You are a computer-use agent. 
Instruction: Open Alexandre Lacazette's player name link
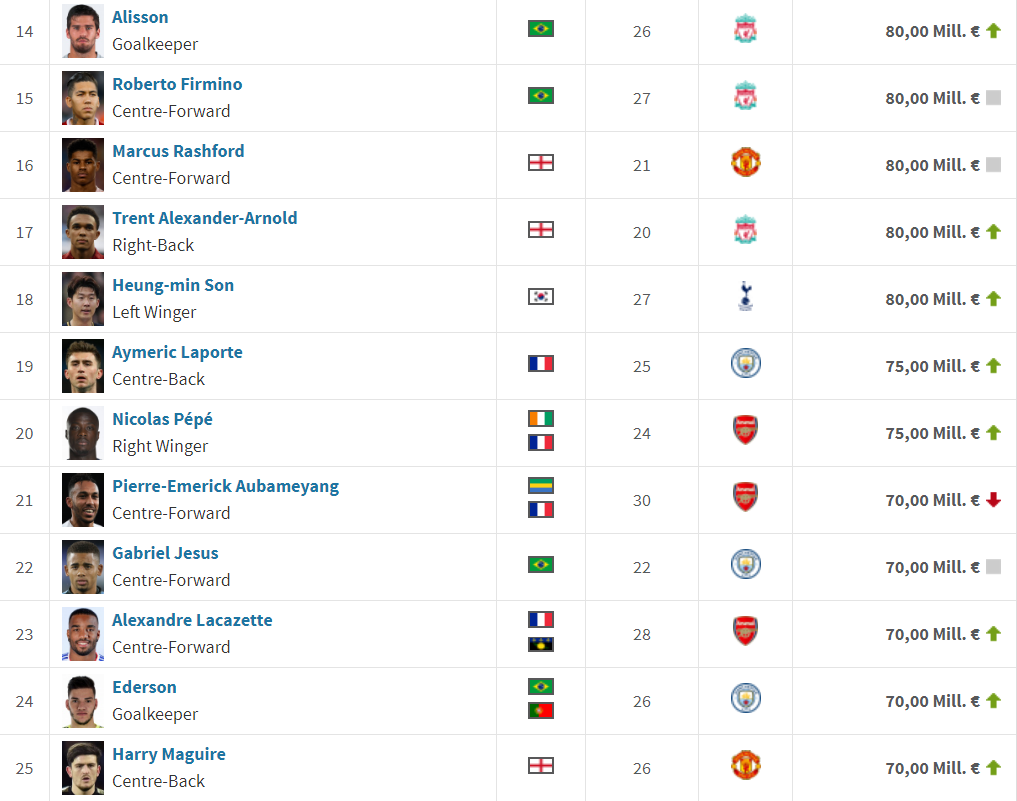192,620
